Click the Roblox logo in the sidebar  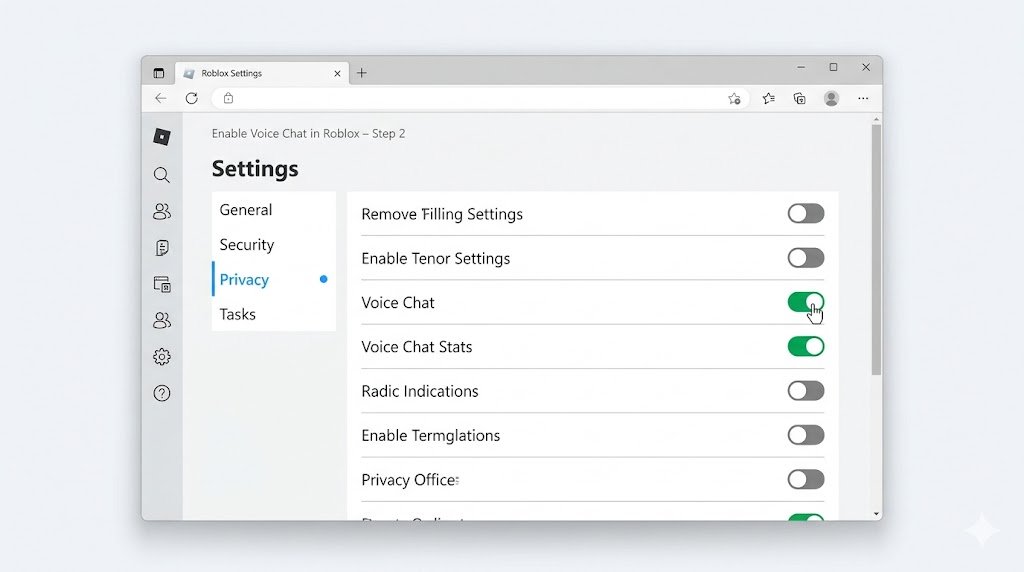[162, 136]
